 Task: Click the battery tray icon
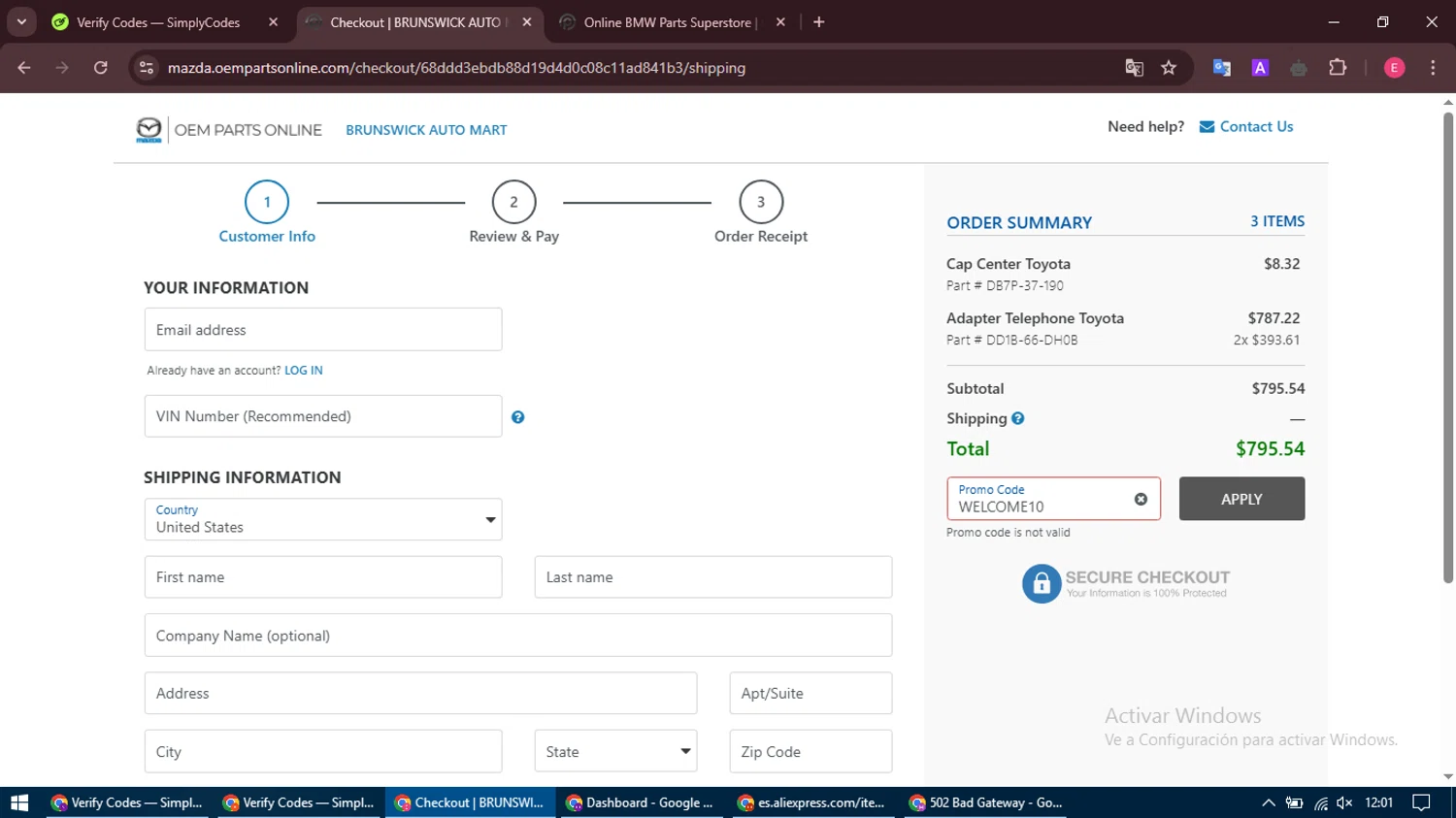[1294, 802]
